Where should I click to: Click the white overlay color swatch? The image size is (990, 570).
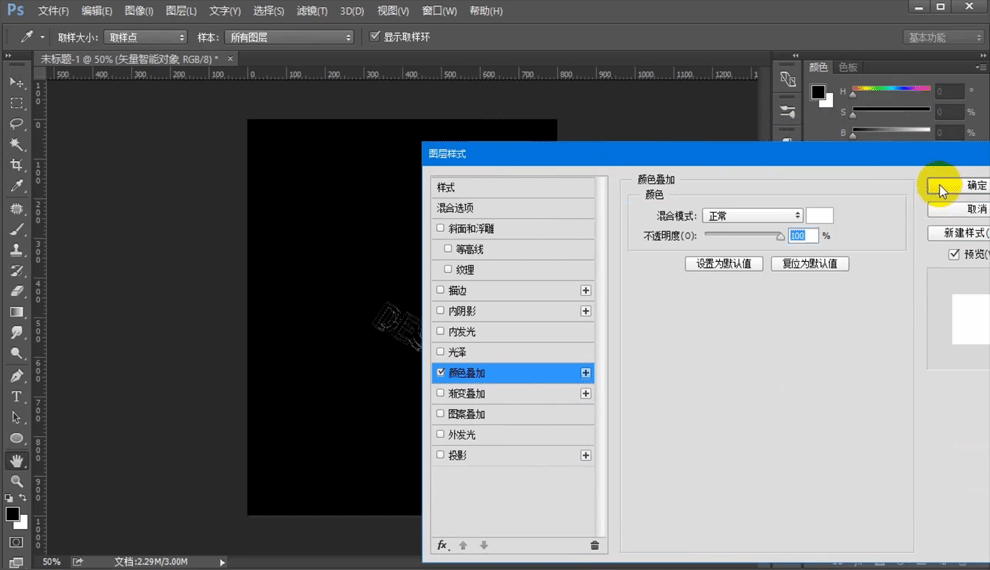[x=820, y=216]
